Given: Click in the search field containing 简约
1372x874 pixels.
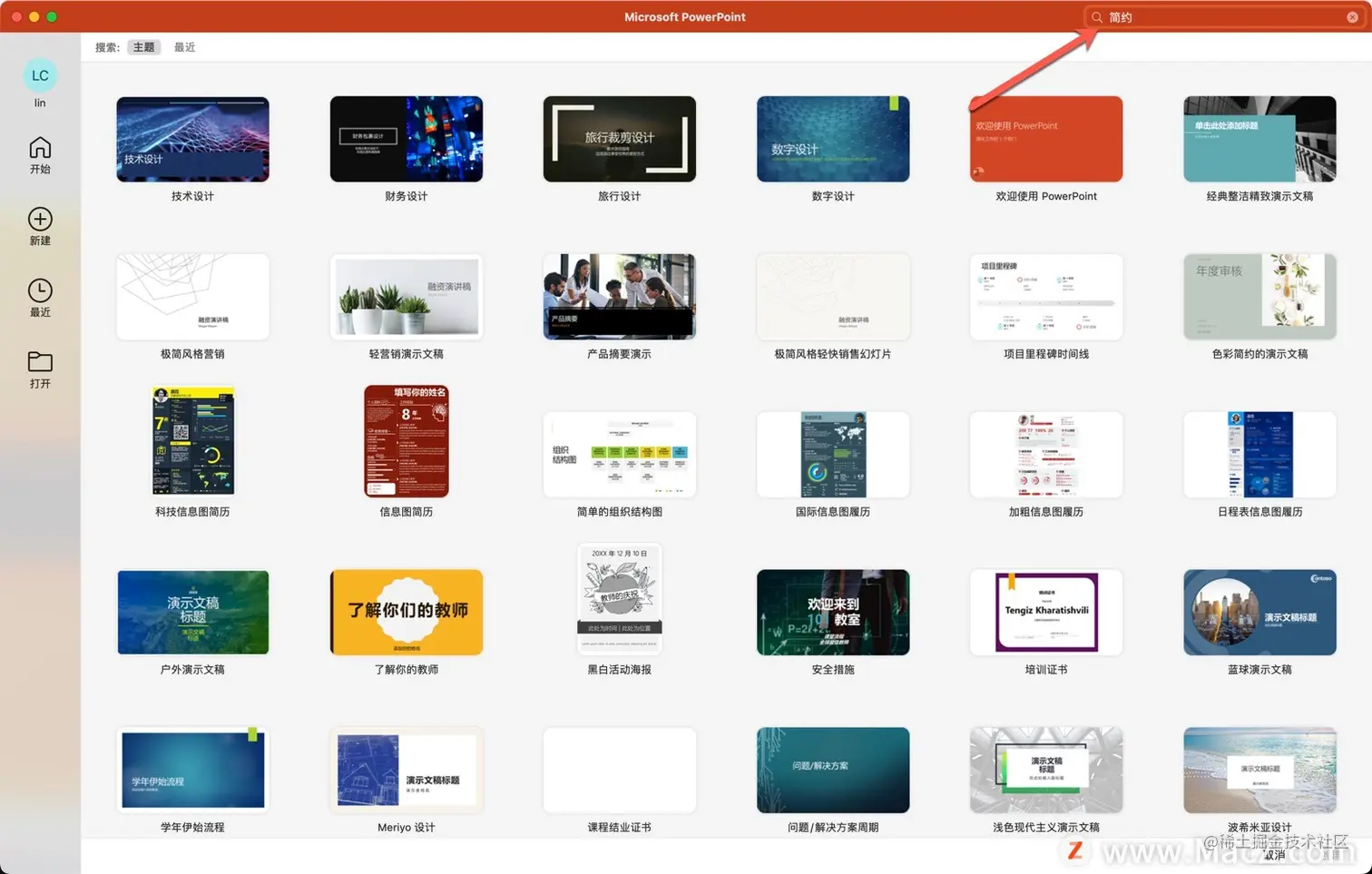Looking at the screenshot, I should (x=1224, y=17).
